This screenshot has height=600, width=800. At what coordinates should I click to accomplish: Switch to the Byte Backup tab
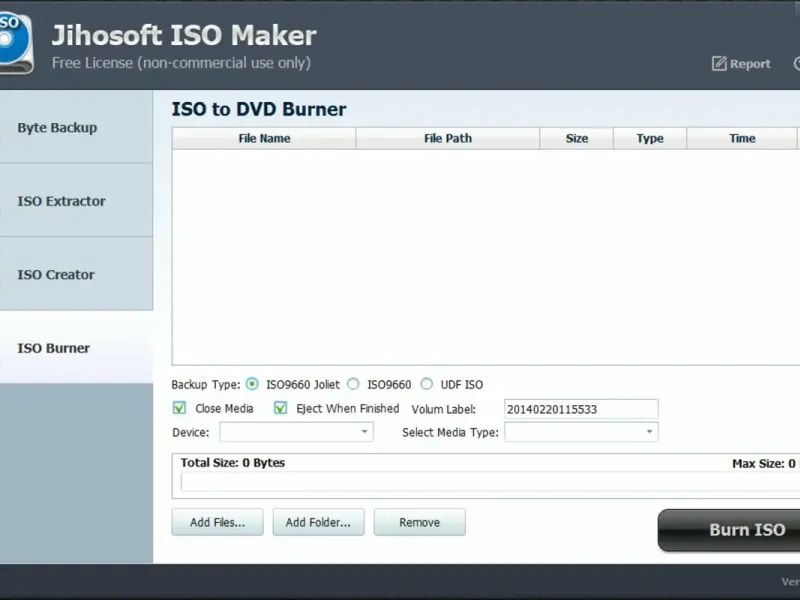point(76,128)
